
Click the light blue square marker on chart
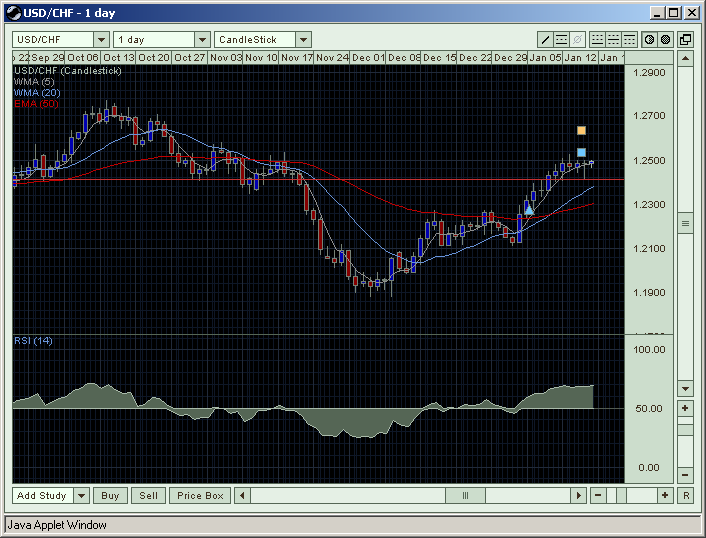pos(581,152)
